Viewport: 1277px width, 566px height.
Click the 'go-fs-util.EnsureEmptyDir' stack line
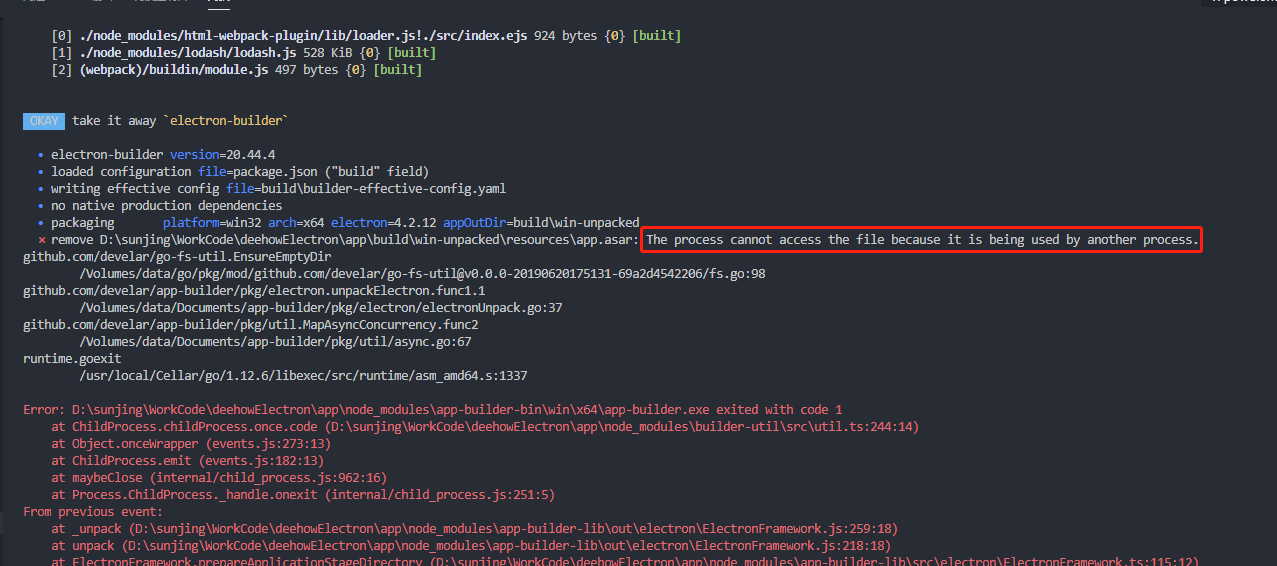tap(177, 257)
